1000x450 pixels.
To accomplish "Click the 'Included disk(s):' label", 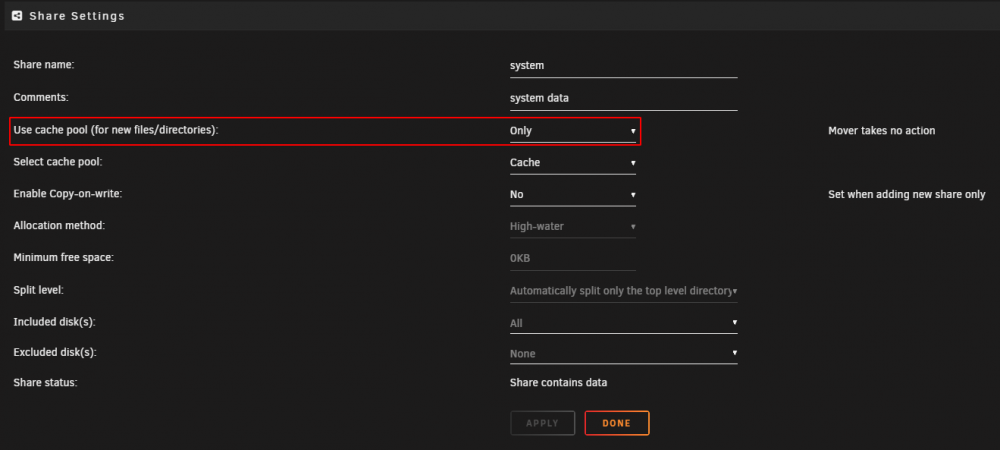I will coord(54,322).
